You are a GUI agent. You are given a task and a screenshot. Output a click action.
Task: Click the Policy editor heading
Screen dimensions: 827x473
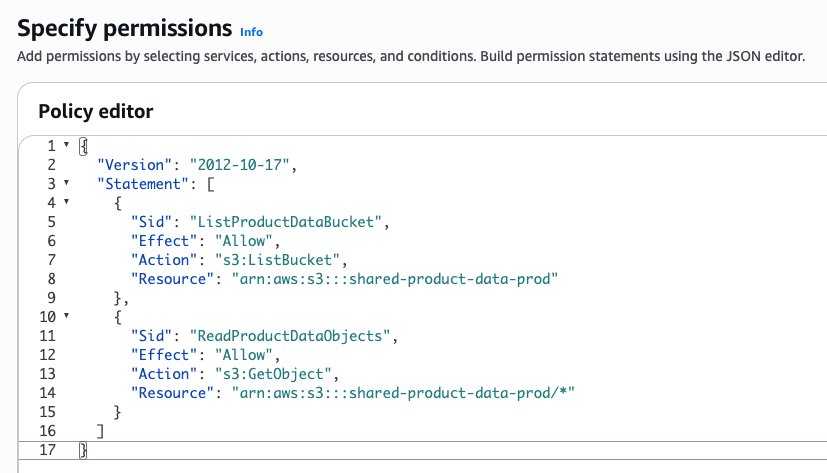[x=95, y=111]
